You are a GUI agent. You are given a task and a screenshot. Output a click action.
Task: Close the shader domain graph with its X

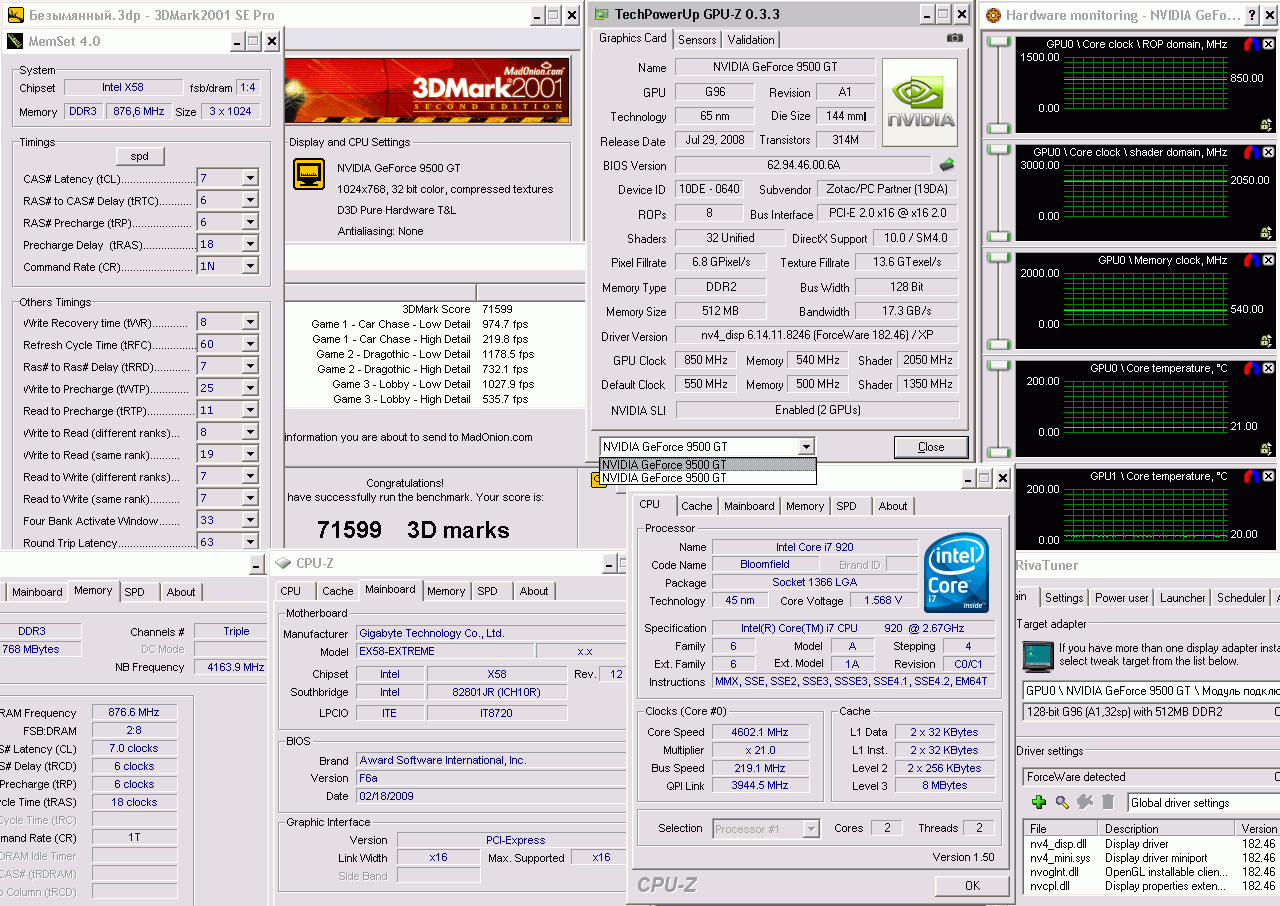click(1269, 152)
